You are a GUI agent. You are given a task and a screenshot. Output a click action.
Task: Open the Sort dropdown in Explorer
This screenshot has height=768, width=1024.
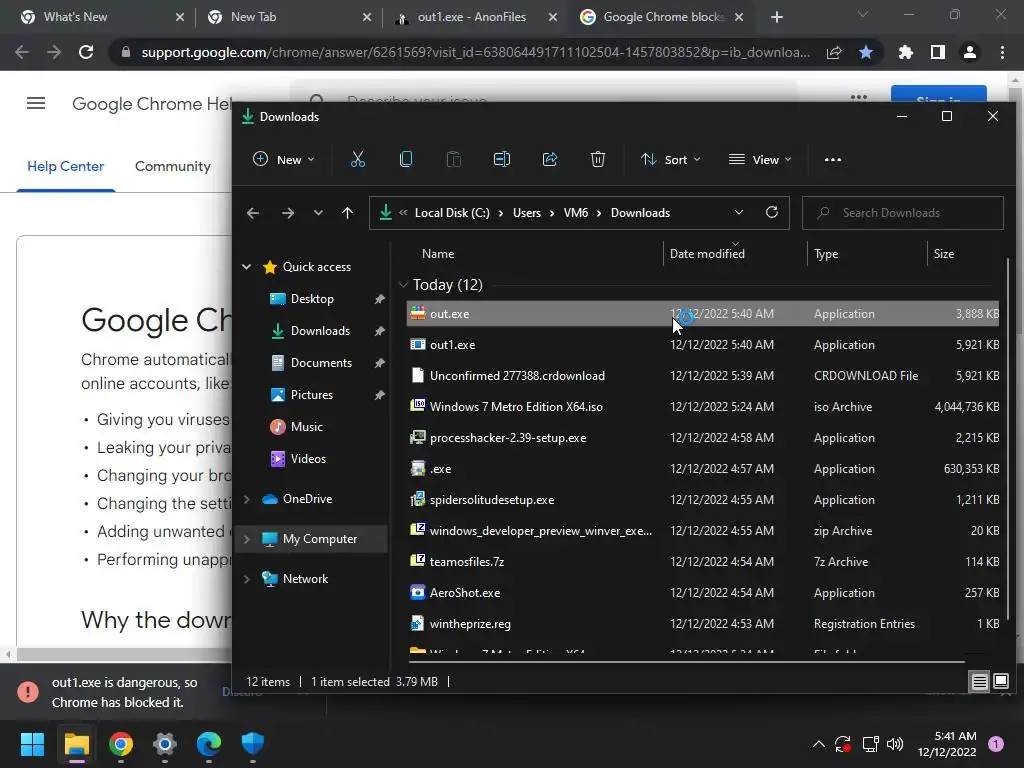pos(670,159)
